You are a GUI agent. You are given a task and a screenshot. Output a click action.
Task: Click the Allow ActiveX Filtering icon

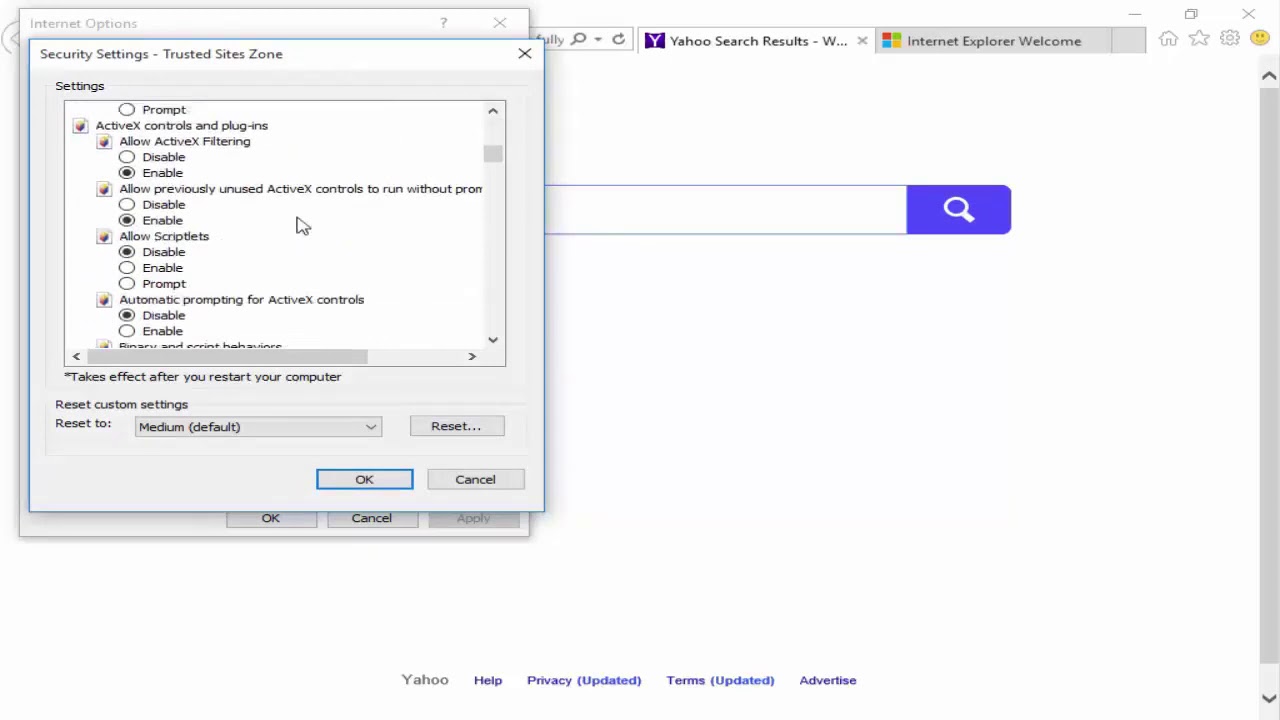104,142
